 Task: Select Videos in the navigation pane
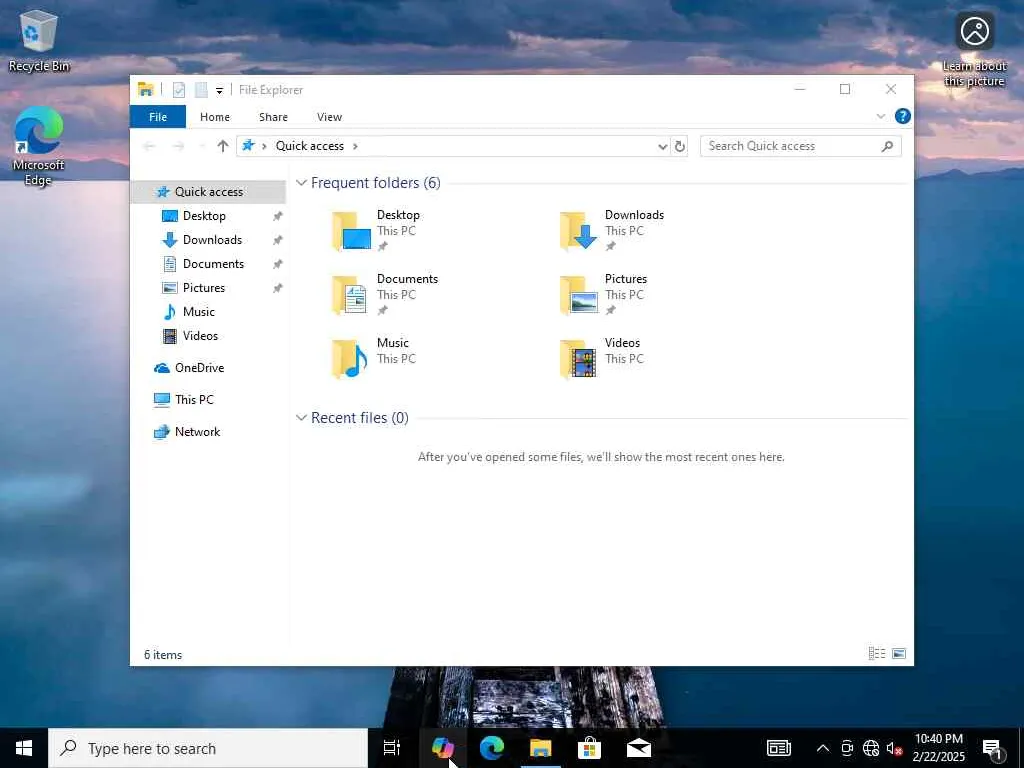click(200, 336)
